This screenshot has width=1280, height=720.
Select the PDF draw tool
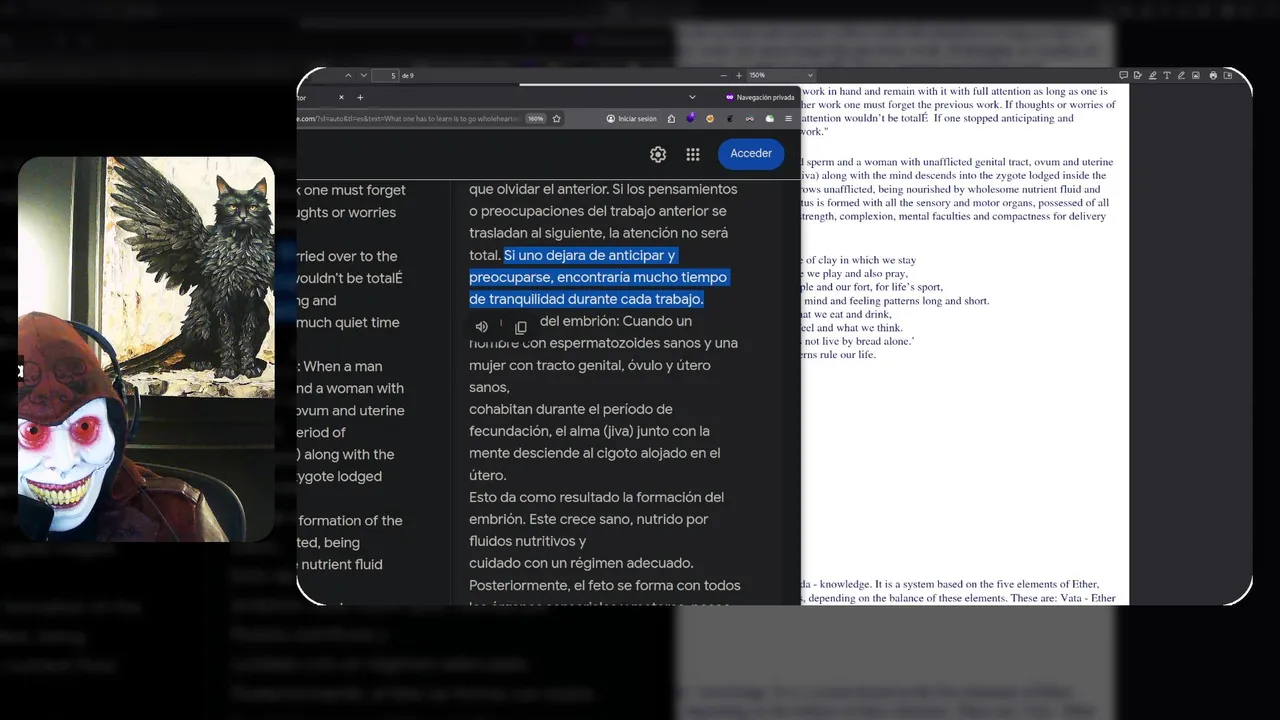point(1181,75)
